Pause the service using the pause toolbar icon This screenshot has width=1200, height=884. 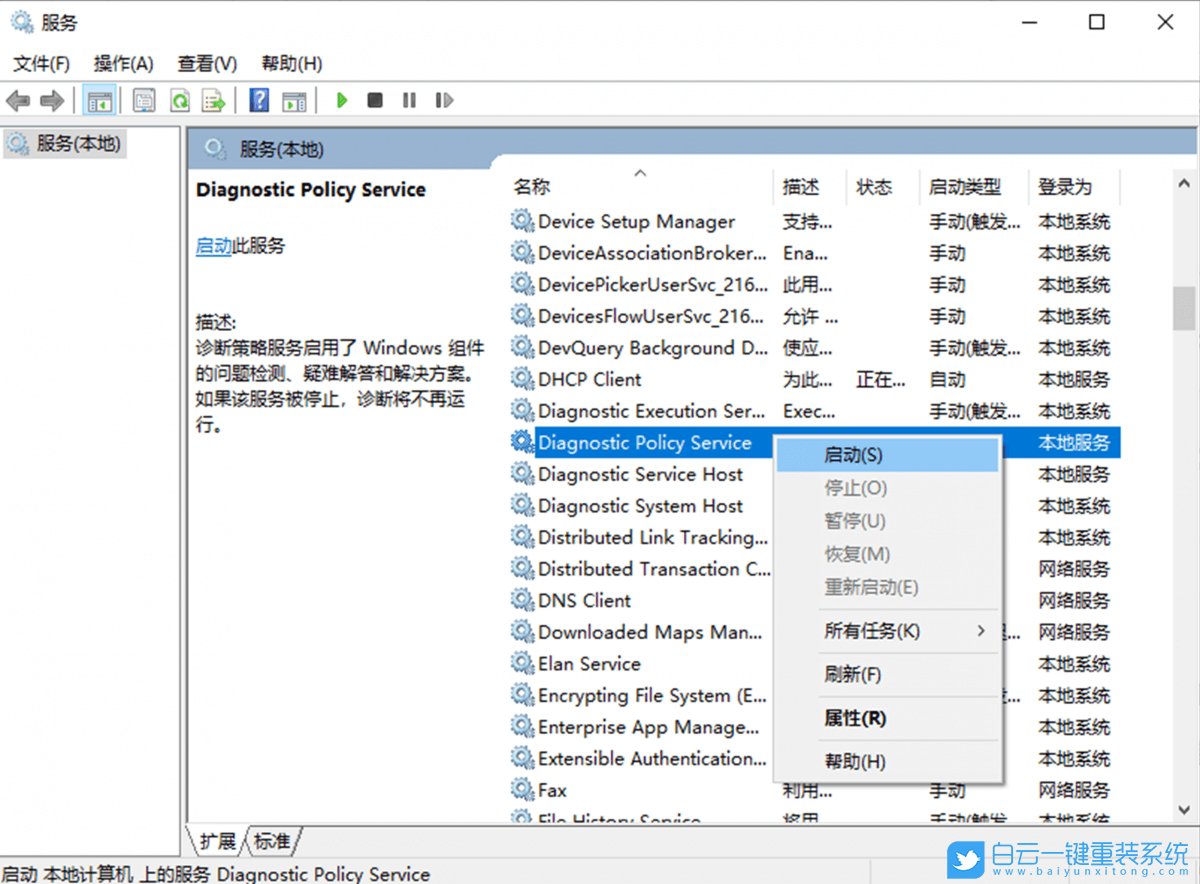click(x=409, y=100)
